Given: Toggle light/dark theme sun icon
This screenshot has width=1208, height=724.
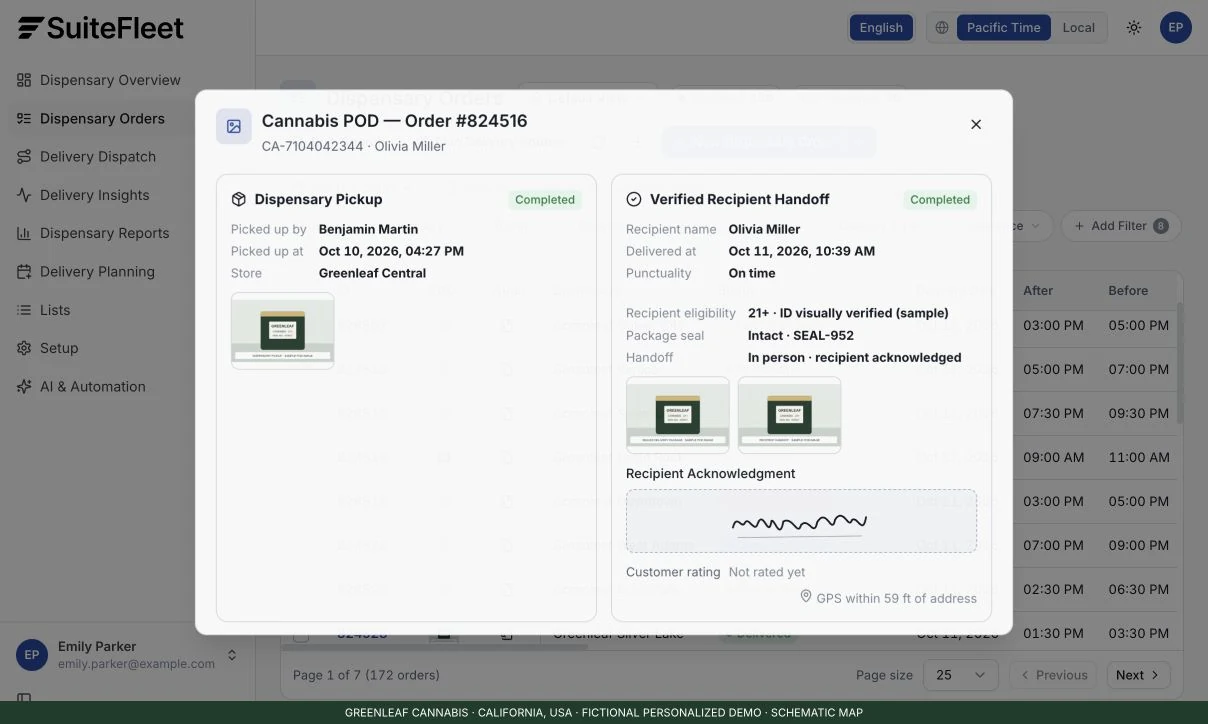Looking at the screenshot, I should (1134, 27).
